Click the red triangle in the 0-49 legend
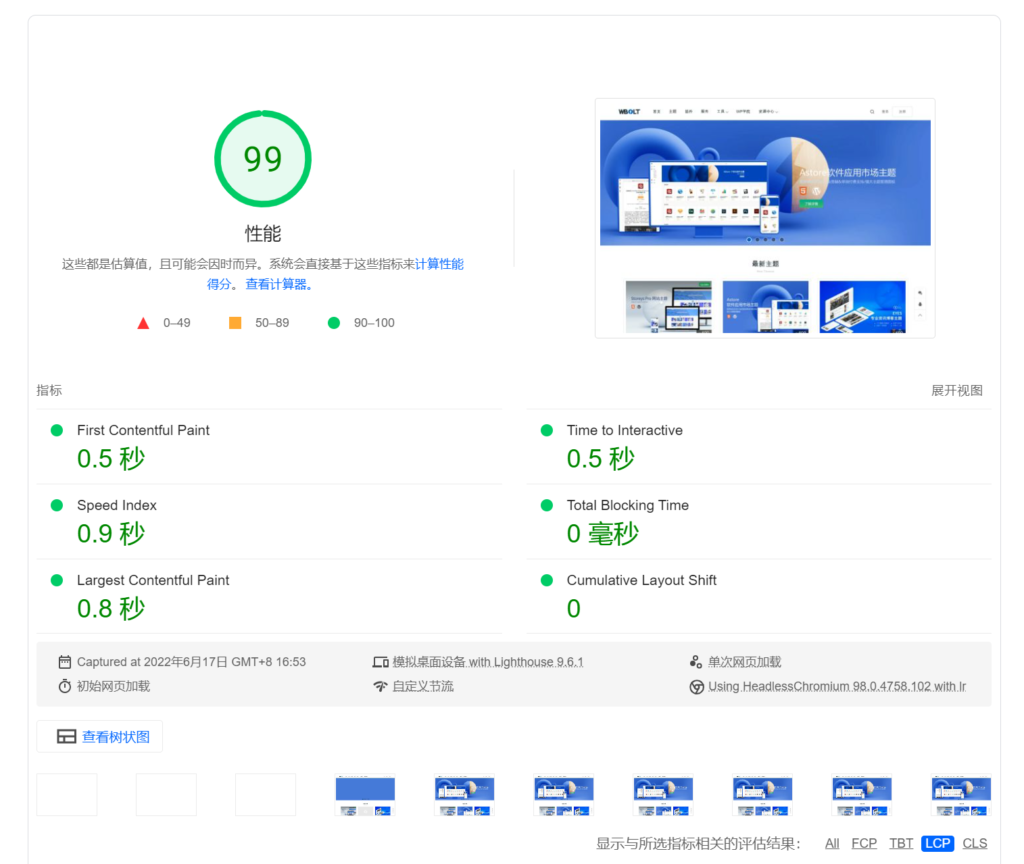Viewport: 1024px width, 864px height. coord(143,322)
